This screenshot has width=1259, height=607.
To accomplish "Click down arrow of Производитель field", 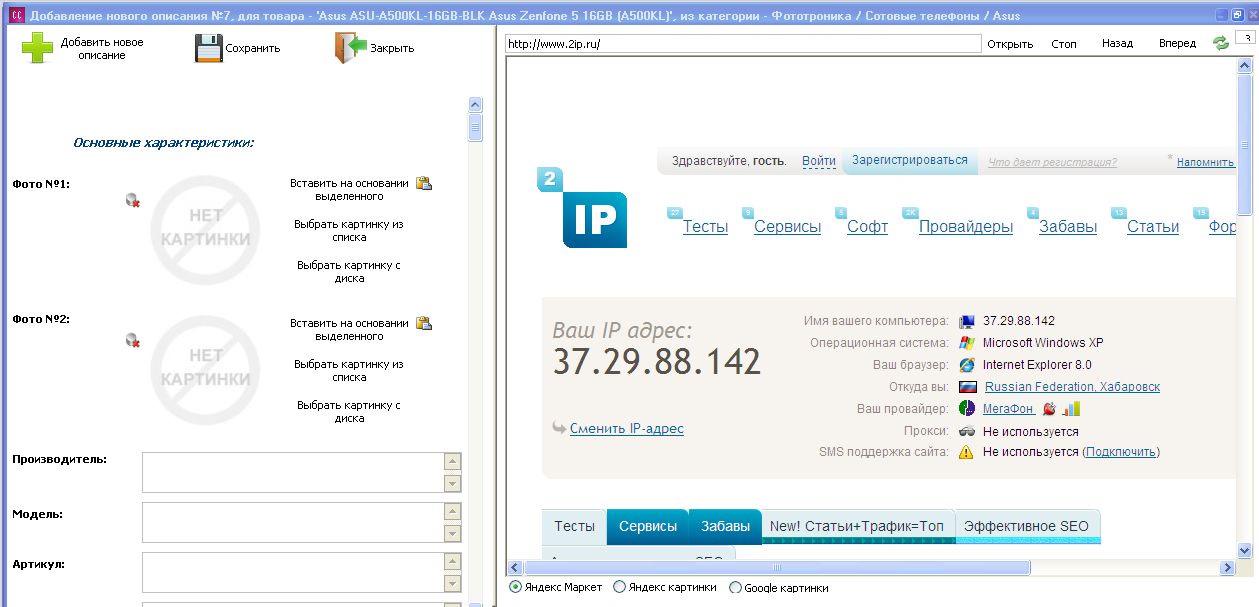I will click(452, 483).
